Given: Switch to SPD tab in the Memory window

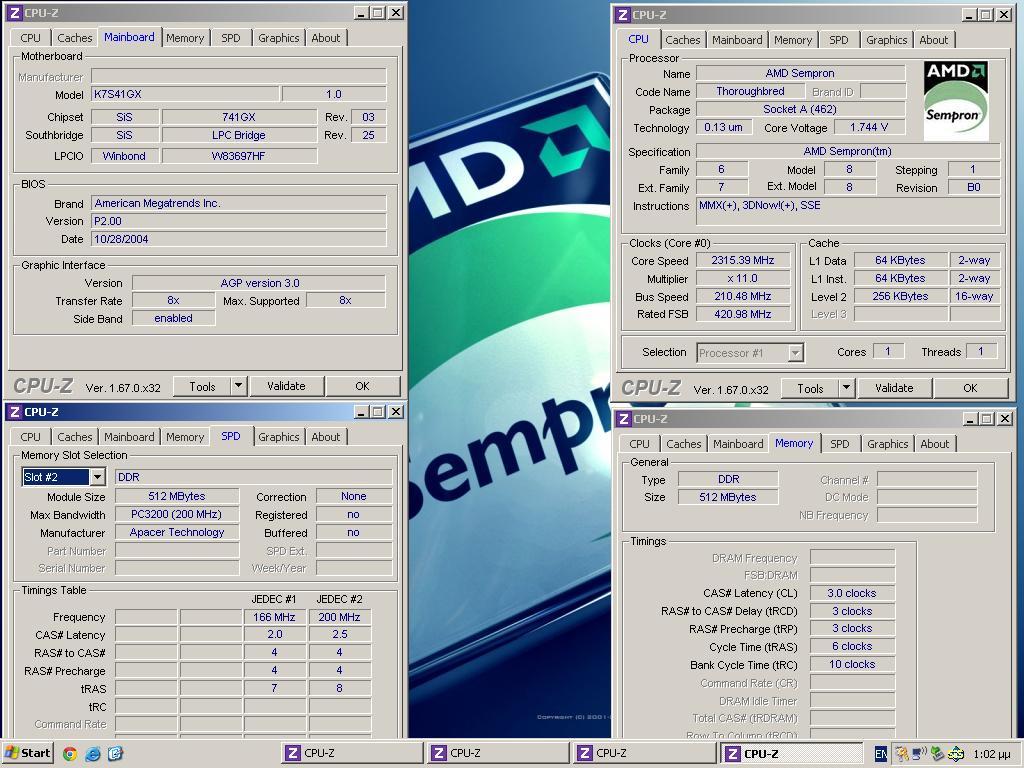Looking at the screenshot, I should (x=839, y=444).
